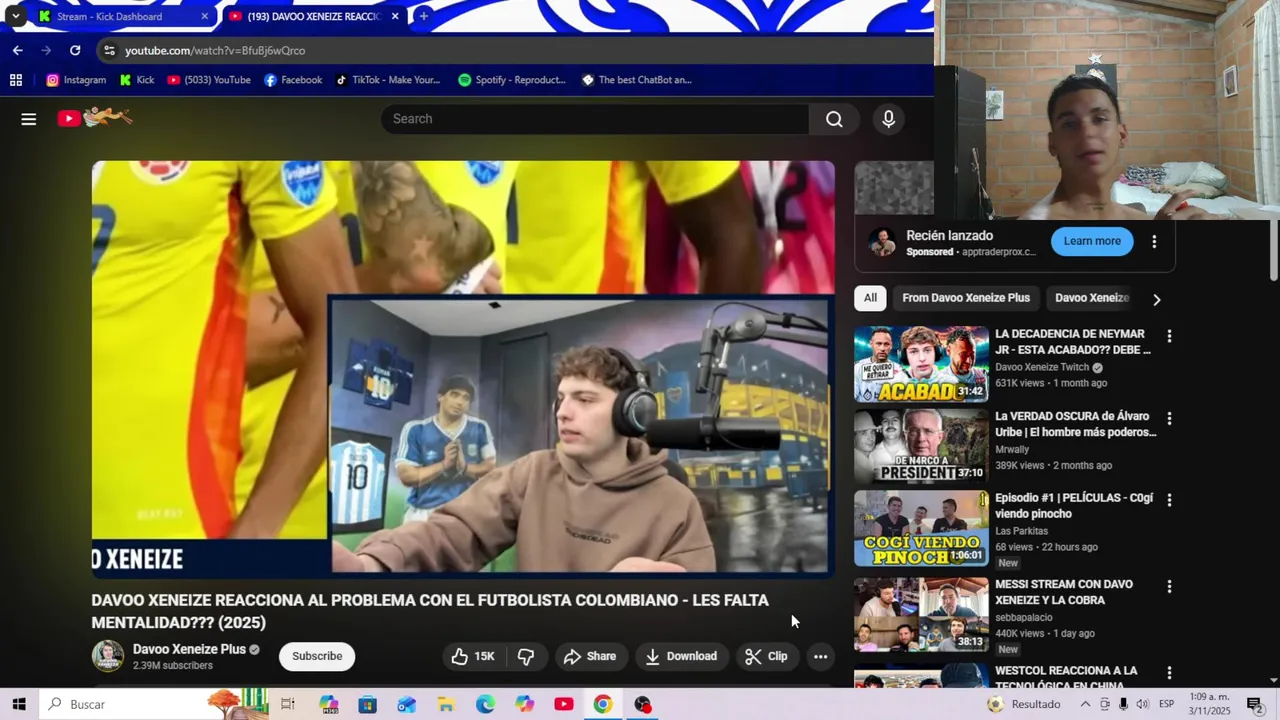This screenshot has height=720, width=1280.
Task: Open MESSI STREAM CON DAVO XENEIZE thumbnail
Action: click(921, 614)
